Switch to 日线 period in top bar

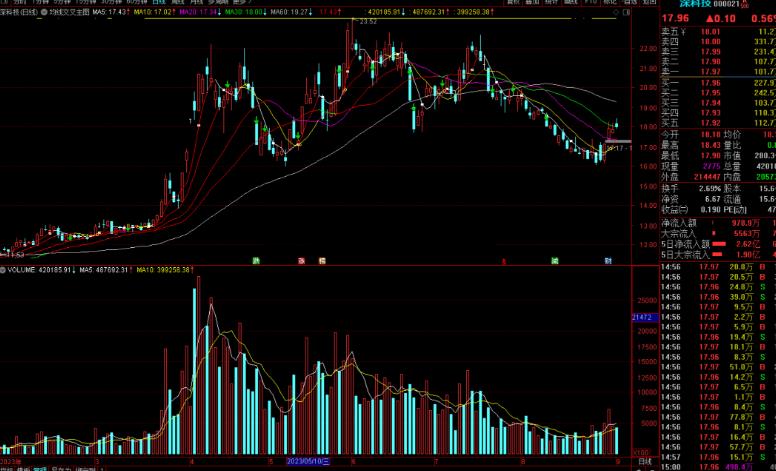click(x=158, y=2)
